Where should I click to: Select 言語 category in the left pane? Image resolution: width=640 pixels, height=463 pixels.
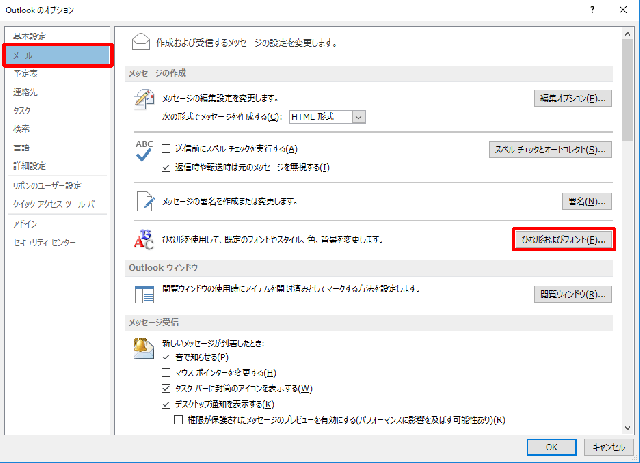(22, 147)
